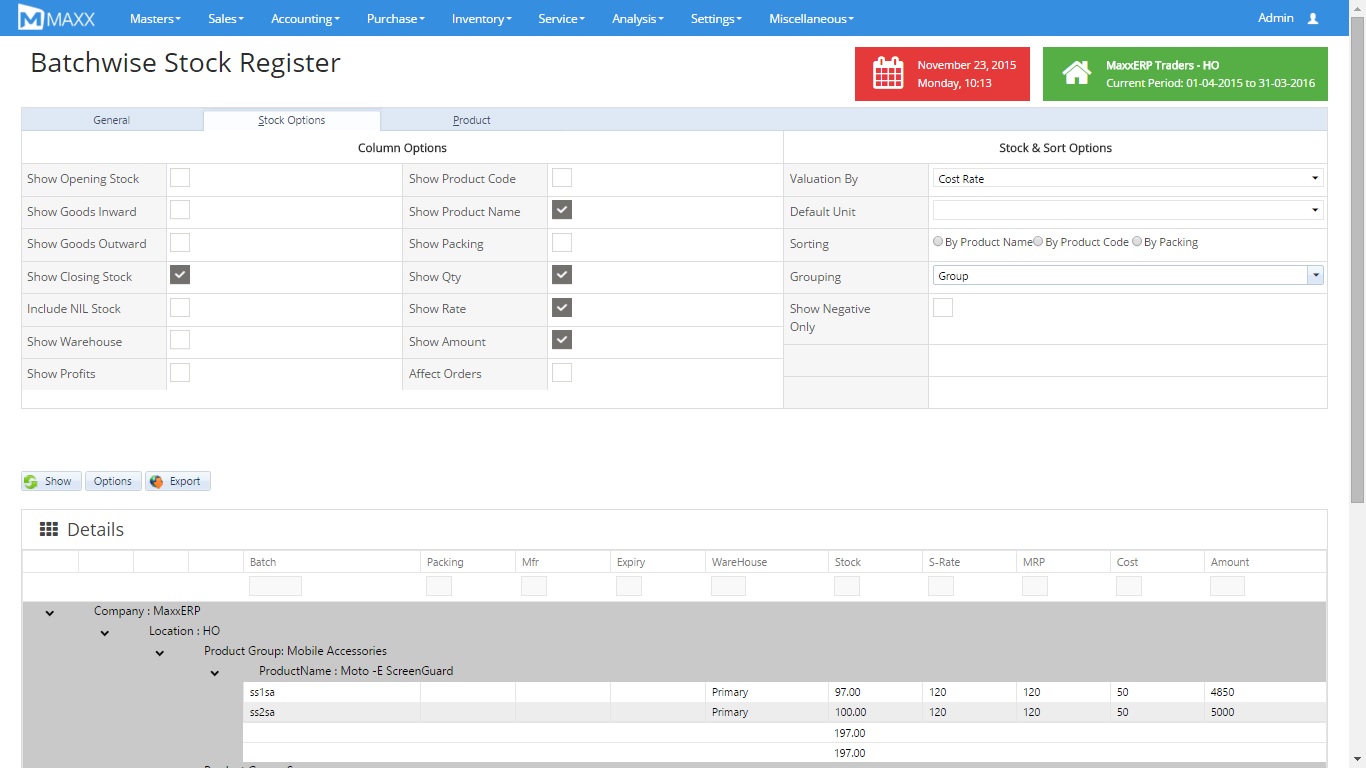This screenshot has height=768, width=1366.
Task: Tick the Show Negative Only checkbox
Action: (942, 308)
